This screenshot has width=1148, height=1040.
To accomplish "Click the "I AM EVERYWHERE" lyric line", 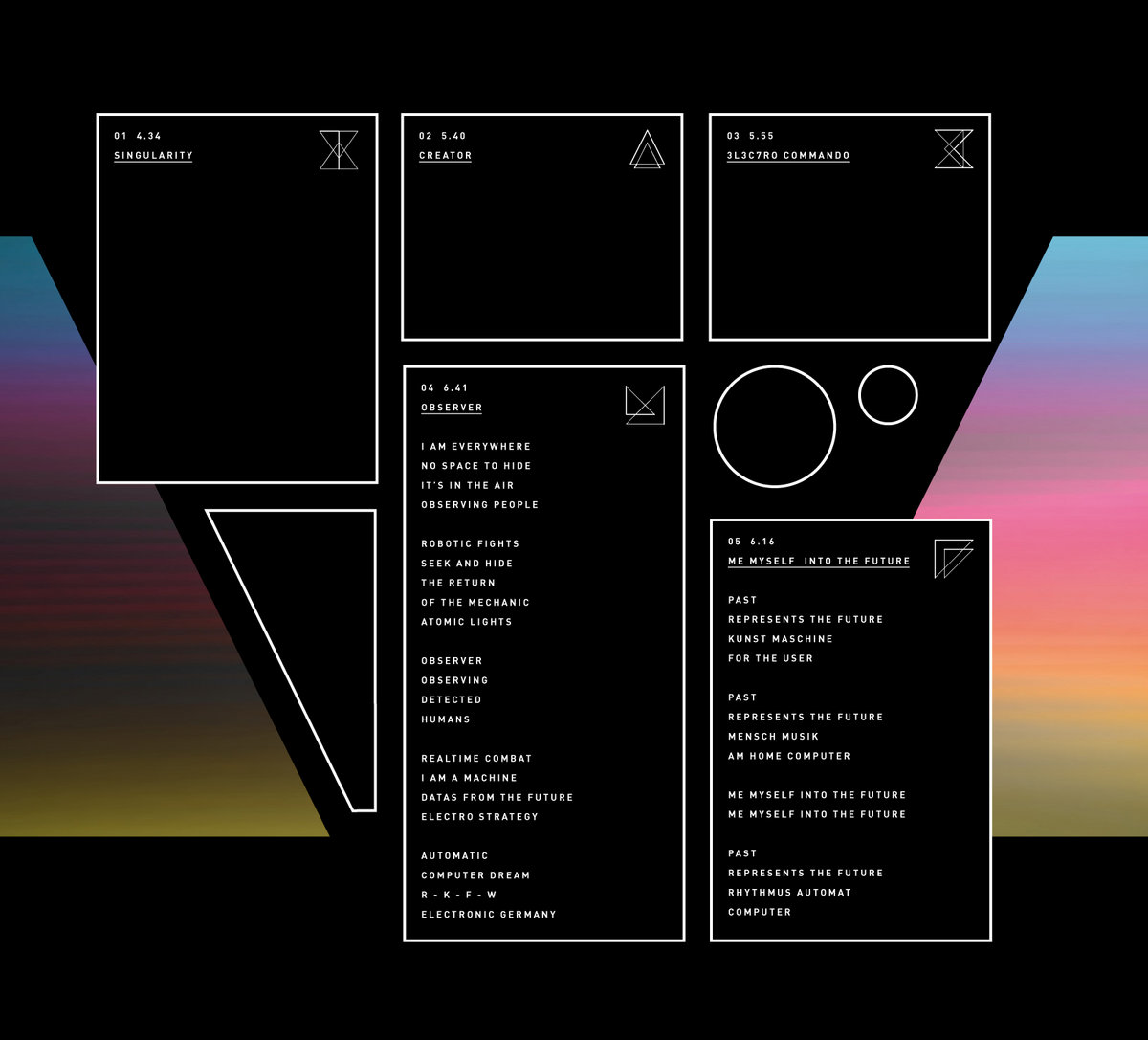I will point(475,447).
